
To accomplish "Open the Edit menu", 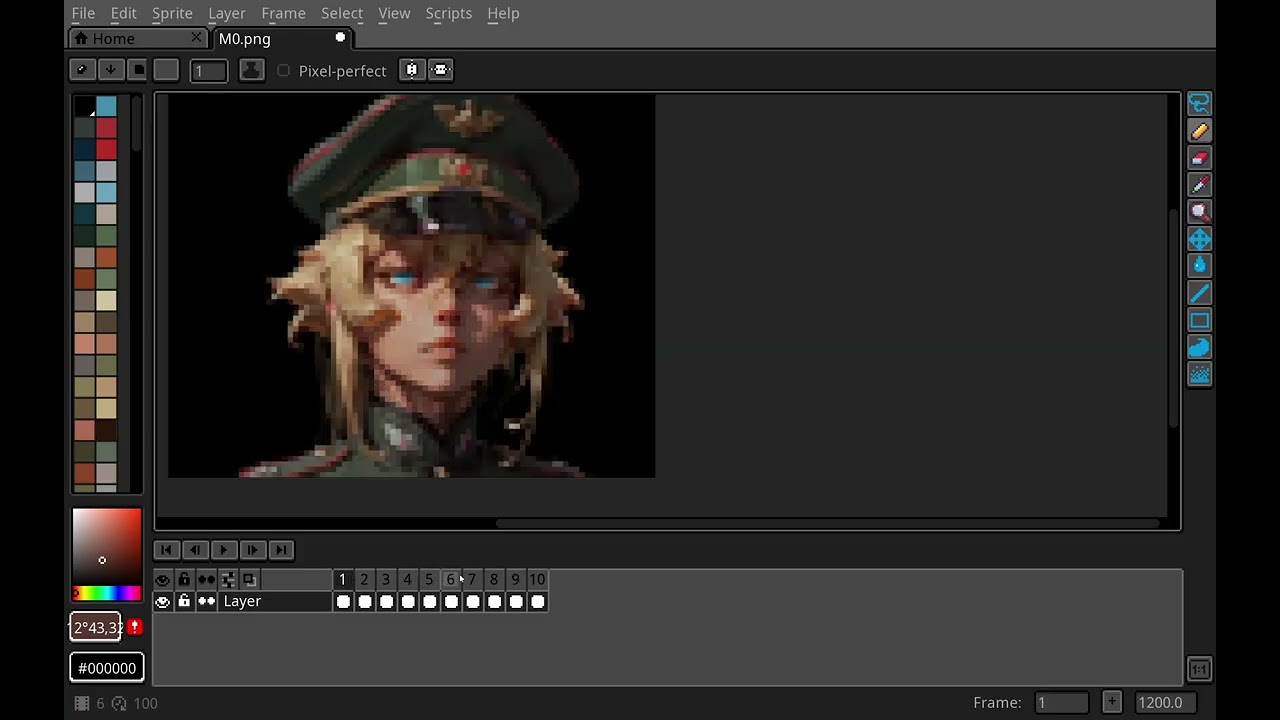I will [123, 13].
